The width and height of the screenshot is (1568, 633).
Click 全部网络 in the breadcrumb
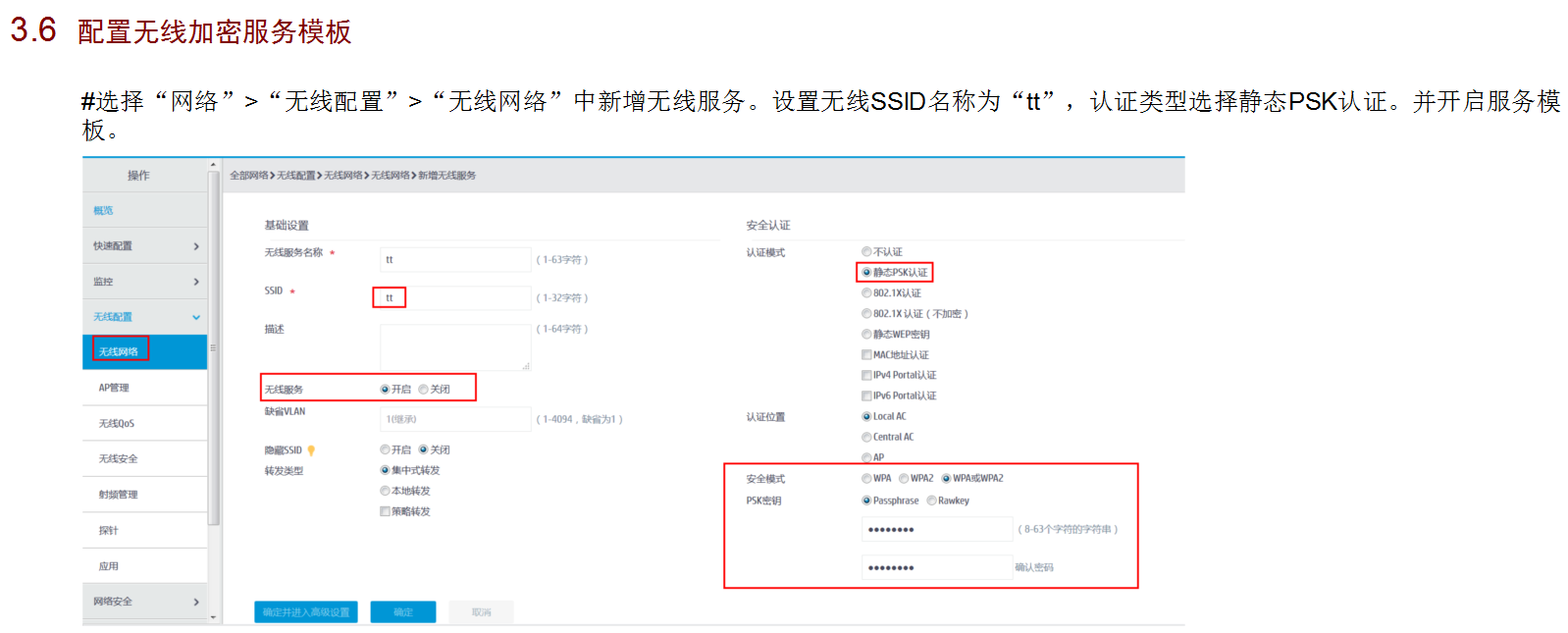point(249,176)
